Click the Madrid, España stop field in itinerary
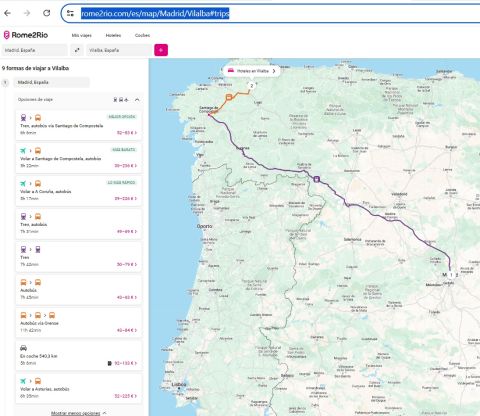The height and width of the screenshot is (416, 480). (x=52, y=82)
